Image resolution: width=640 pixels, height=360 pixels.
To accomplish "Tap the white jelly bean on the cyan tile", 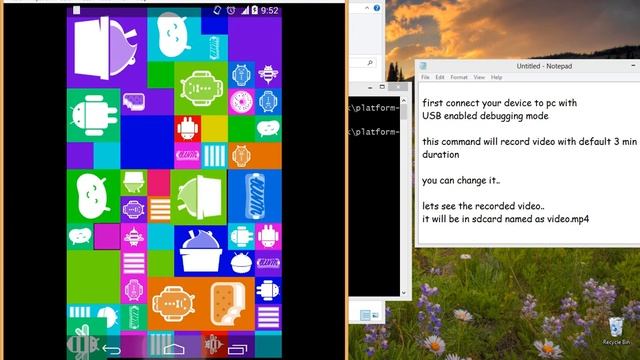I will click(x=173, y=36).
